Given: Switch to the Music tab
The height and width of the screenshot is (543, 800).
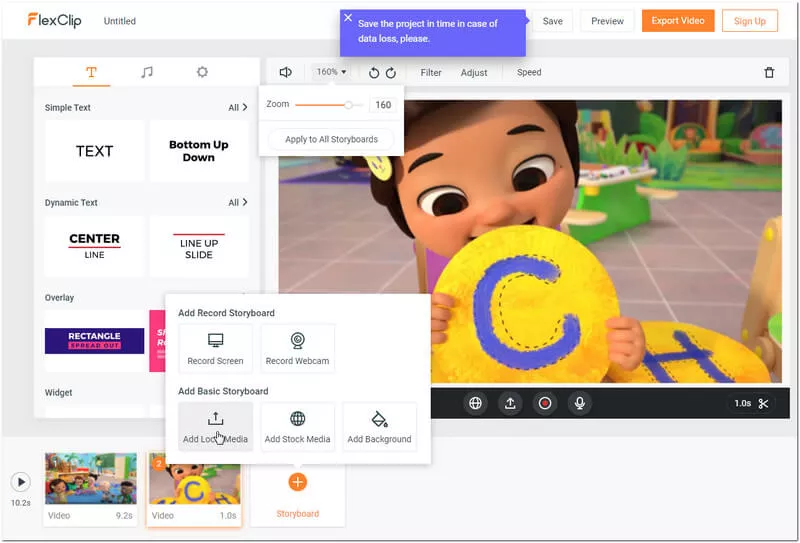Looking at the screenshot, I should coord(146,72).
